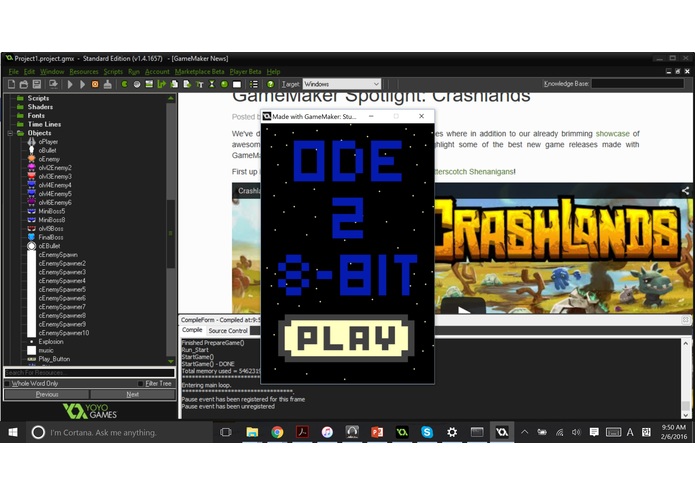Select the cEnemySpawner10 object

tap(63, 333)
